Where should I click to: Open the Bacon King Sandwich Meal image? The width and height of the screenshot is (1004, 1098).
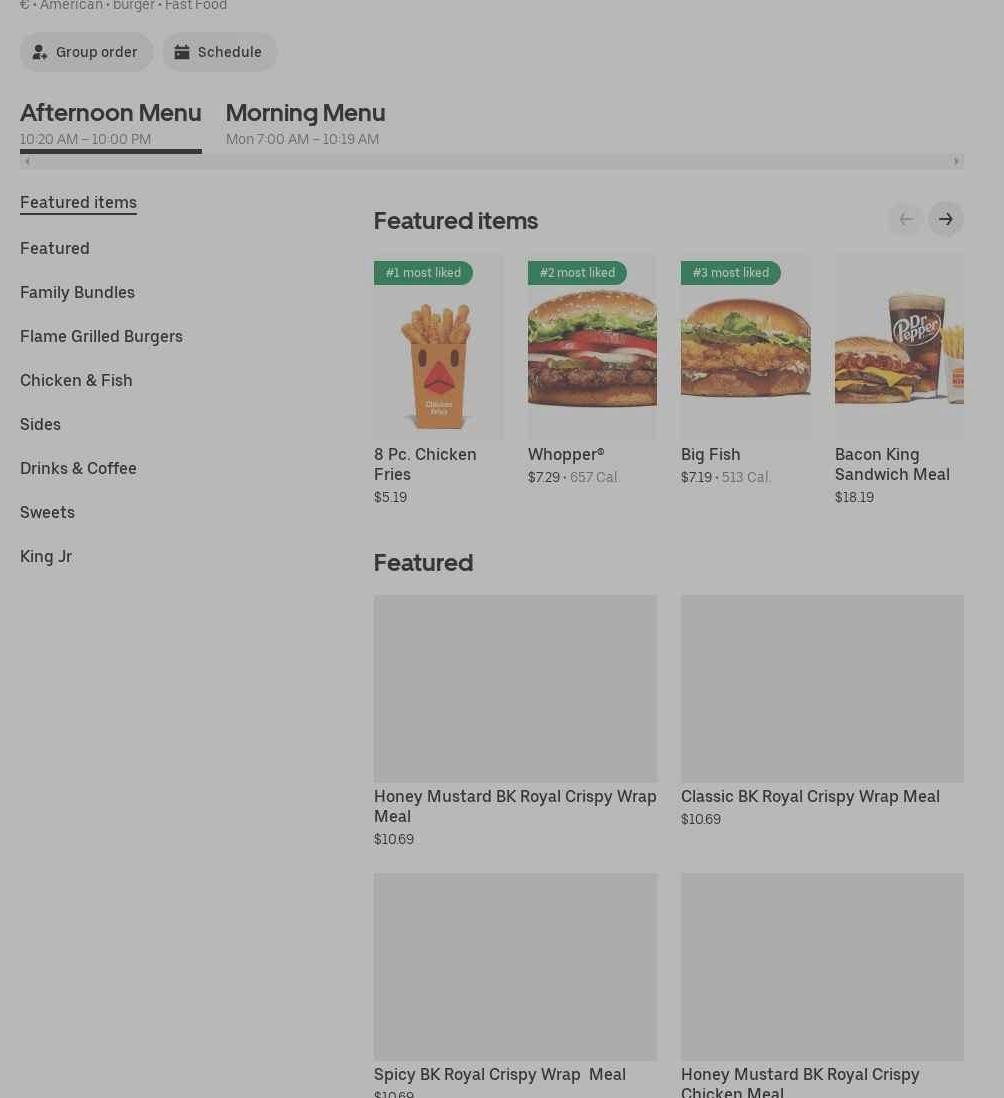click(899, 348)
